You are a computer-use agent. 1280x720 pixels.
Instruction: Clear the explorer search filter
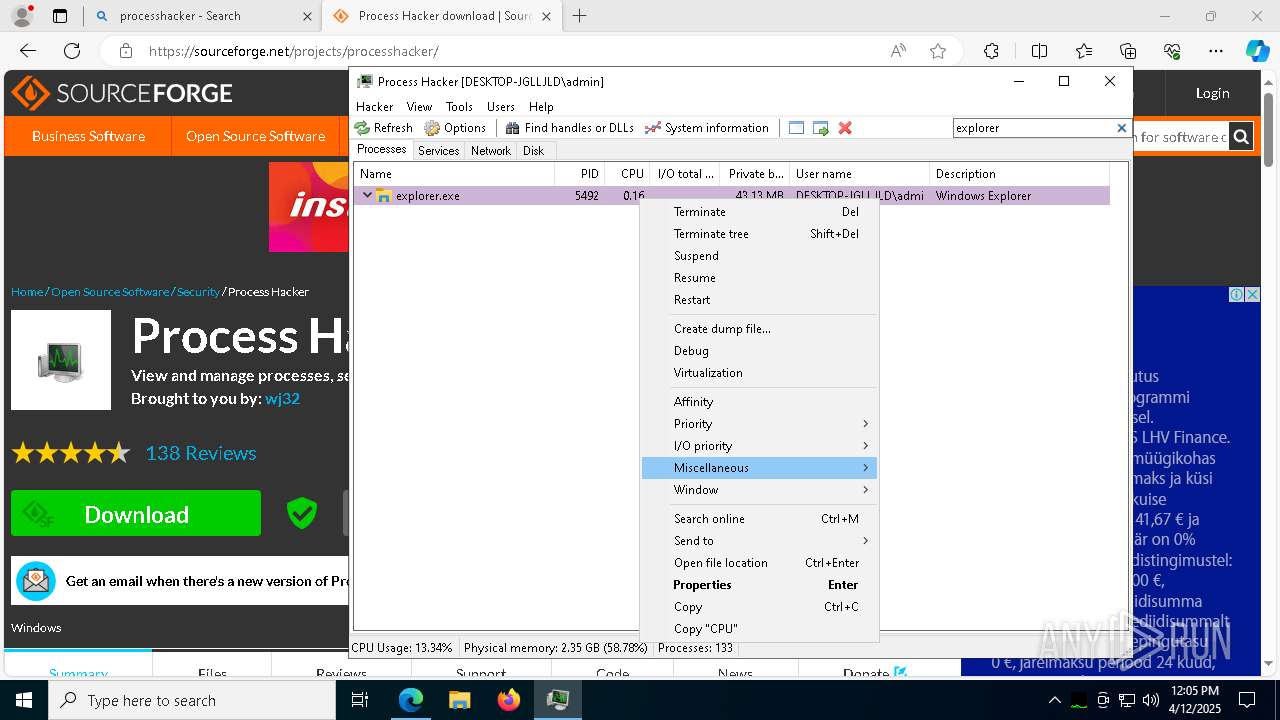click(x=1122, y=128)
